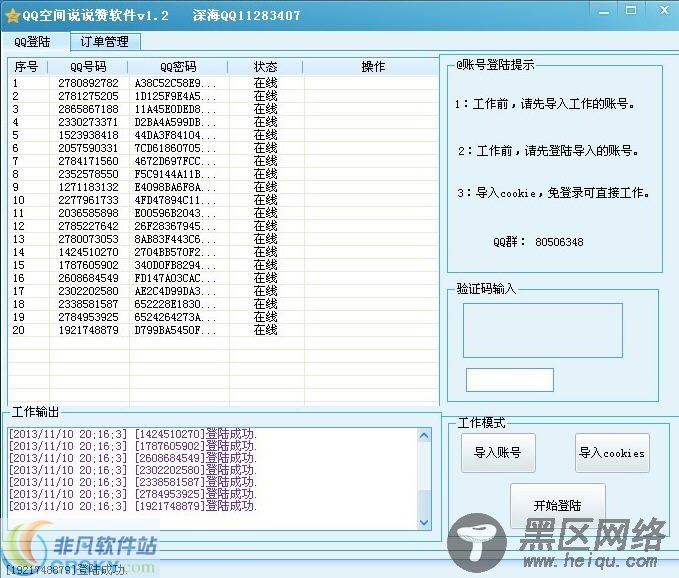Click log line for [1921748879]登陆成功
Screen dimensions: 679x578
pos(133,506)
